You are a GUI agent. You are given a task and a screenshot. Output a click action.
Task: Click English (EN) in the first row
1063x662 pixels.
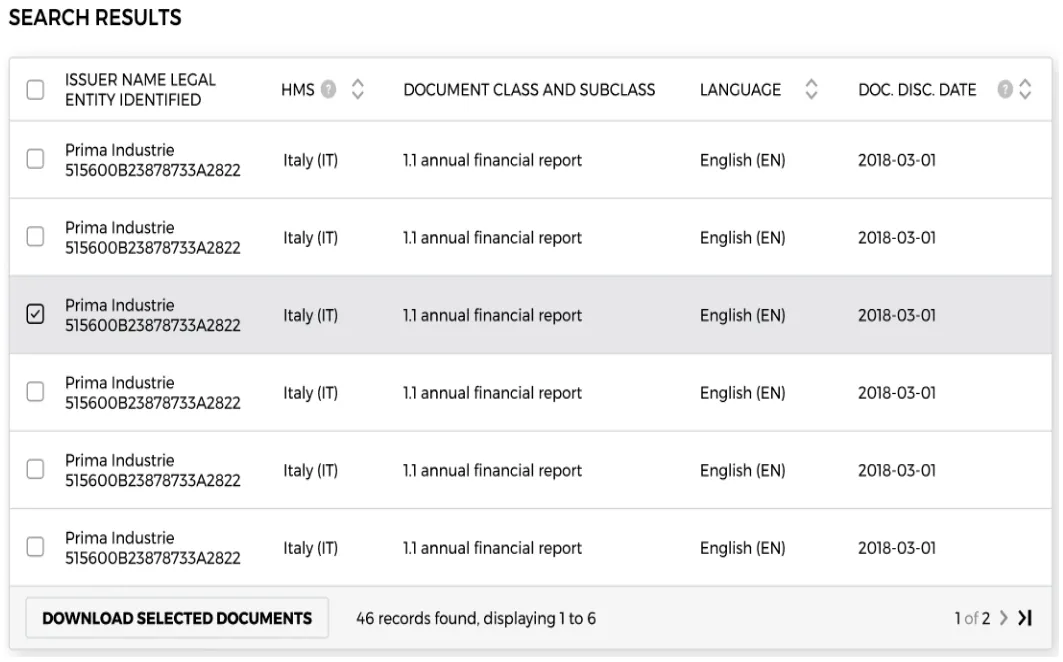pos(742,160)
